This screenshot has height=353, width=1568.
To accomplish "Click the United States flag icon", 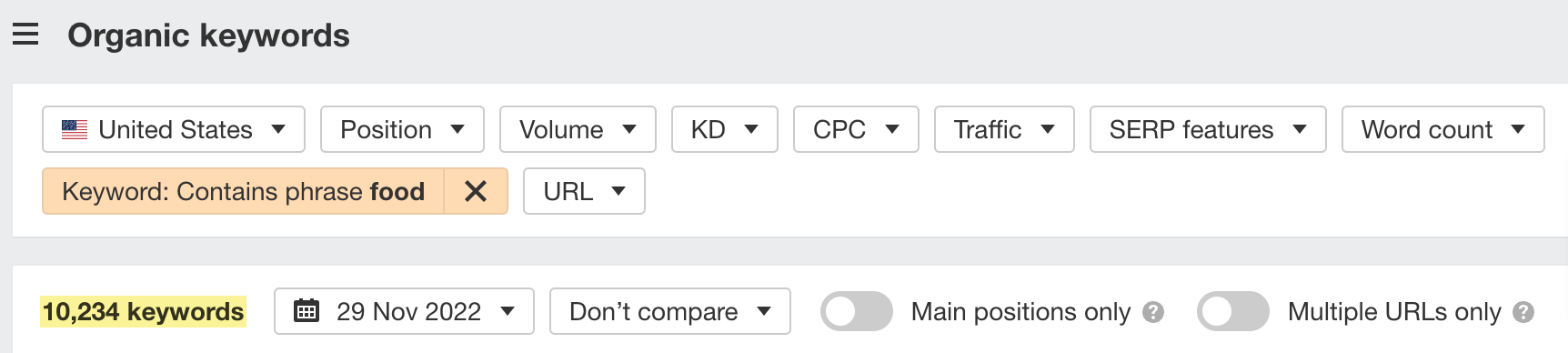I will (x=75, y=129).
